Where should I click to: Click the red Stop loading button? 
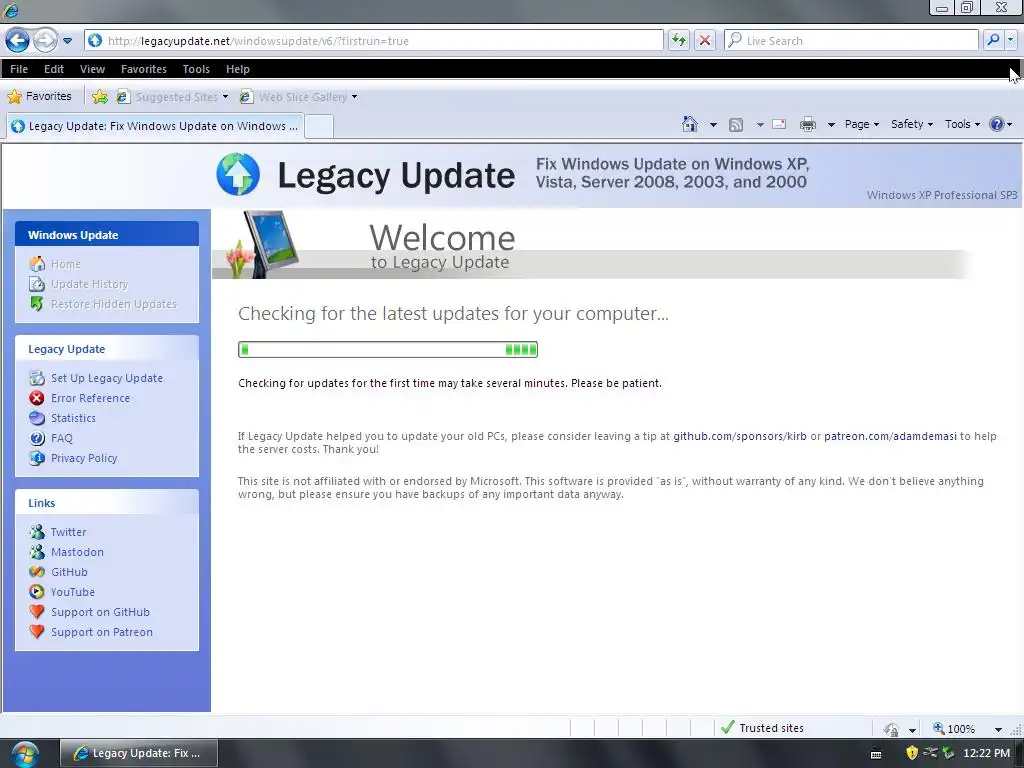[705, 40]
